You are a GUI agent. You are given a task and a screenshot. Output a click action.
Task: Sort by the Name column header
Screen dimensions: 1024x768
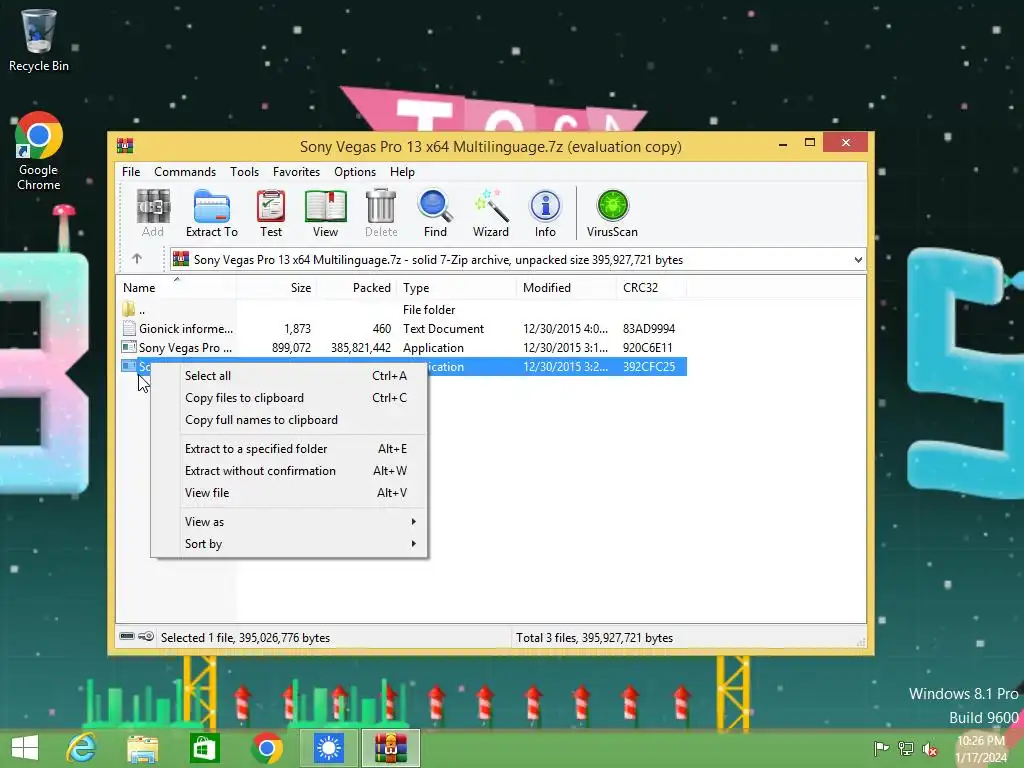(176, 287)
